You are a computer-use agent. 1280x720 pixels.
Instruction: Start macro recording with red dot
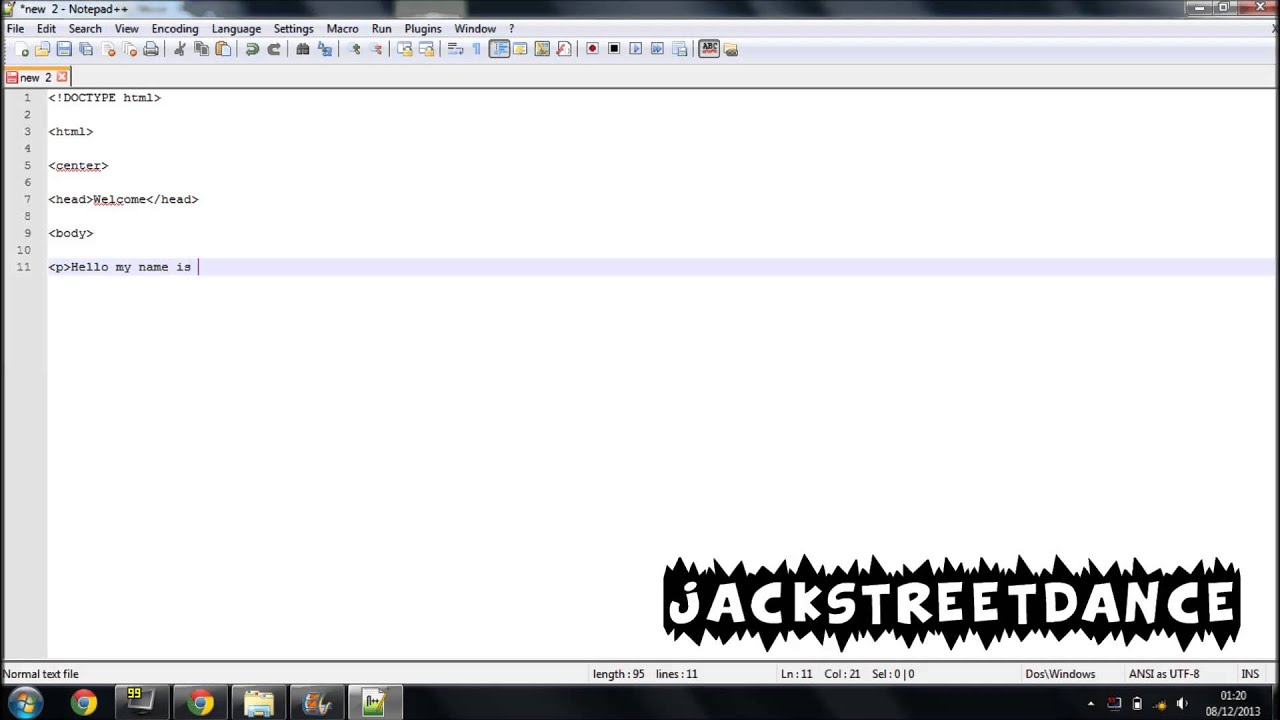point(592,49)
